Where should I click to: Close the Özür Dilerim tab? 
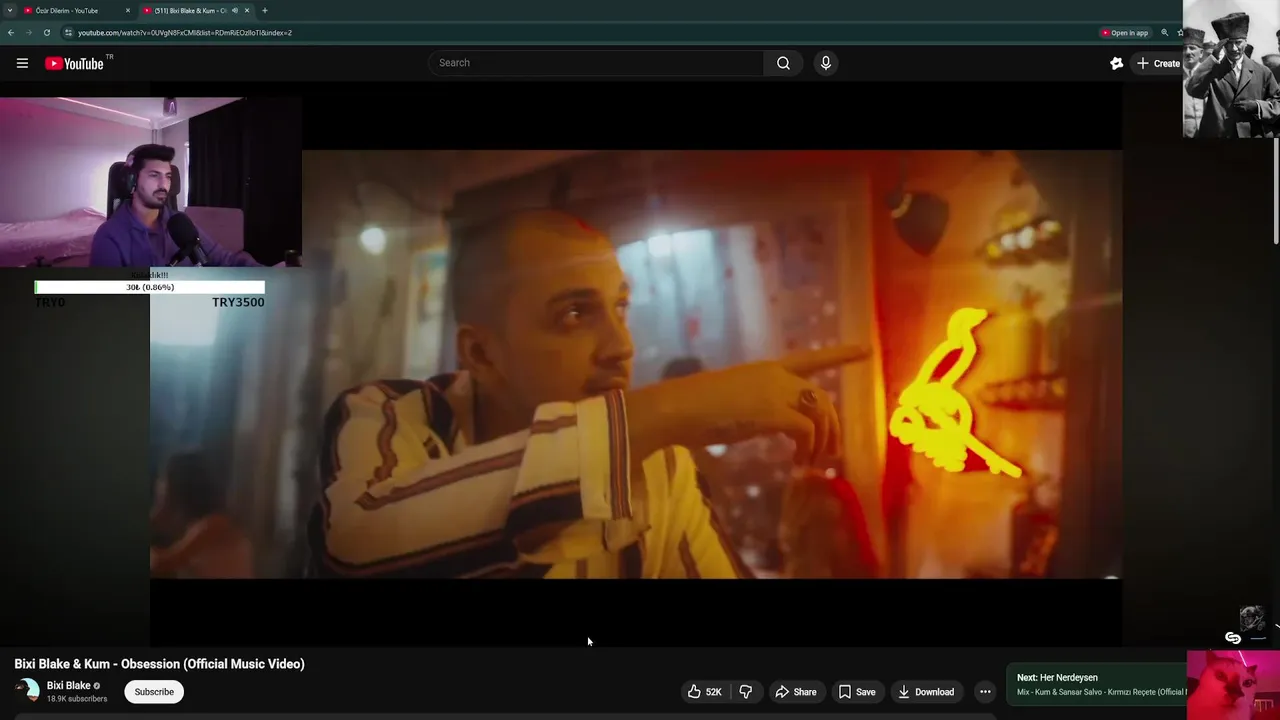coord(128,10)
